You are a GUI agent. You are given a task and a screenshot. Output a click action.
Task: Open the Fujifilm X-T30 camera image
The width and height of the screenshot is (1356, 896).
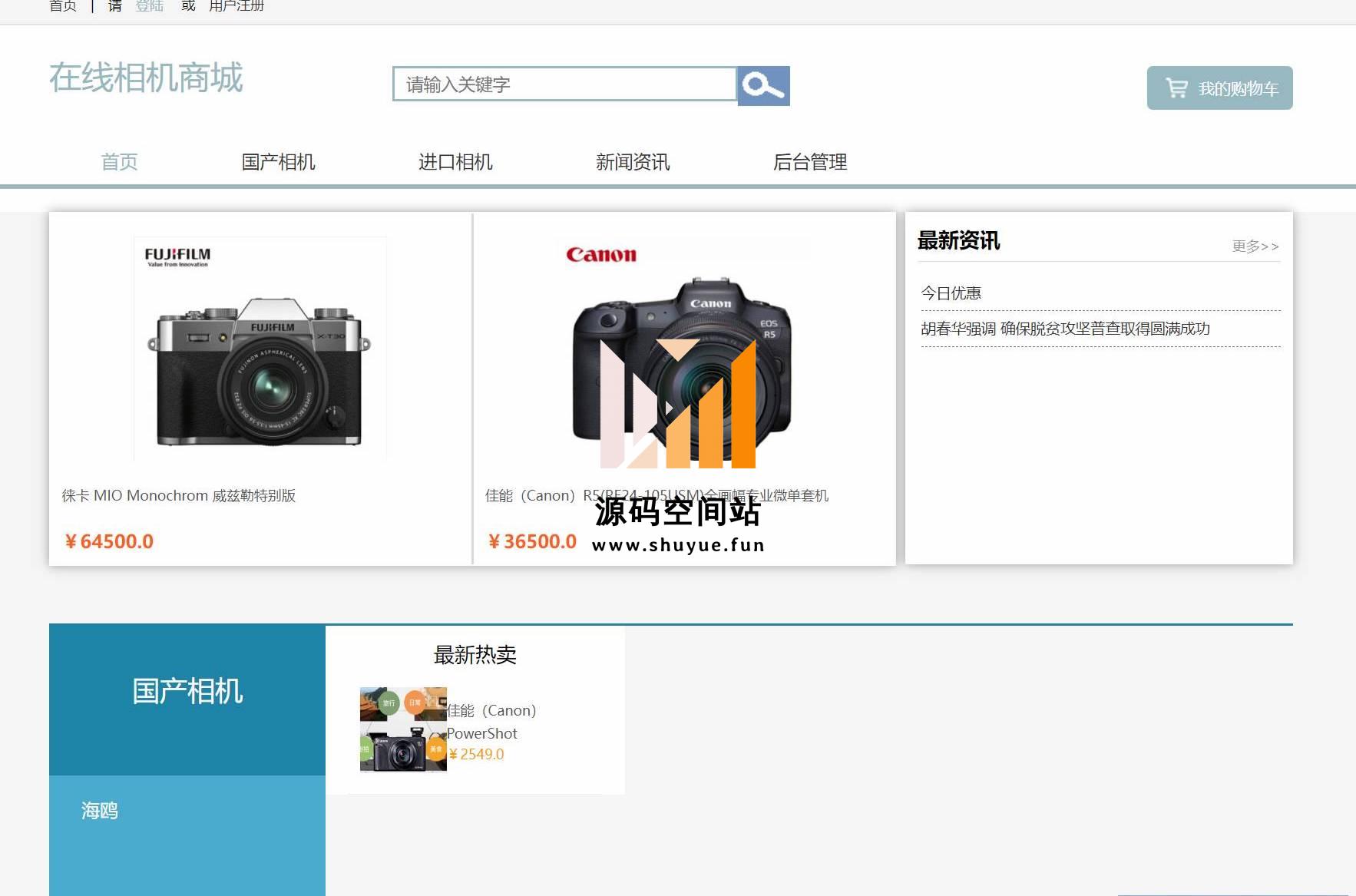[x=260, y=349]
